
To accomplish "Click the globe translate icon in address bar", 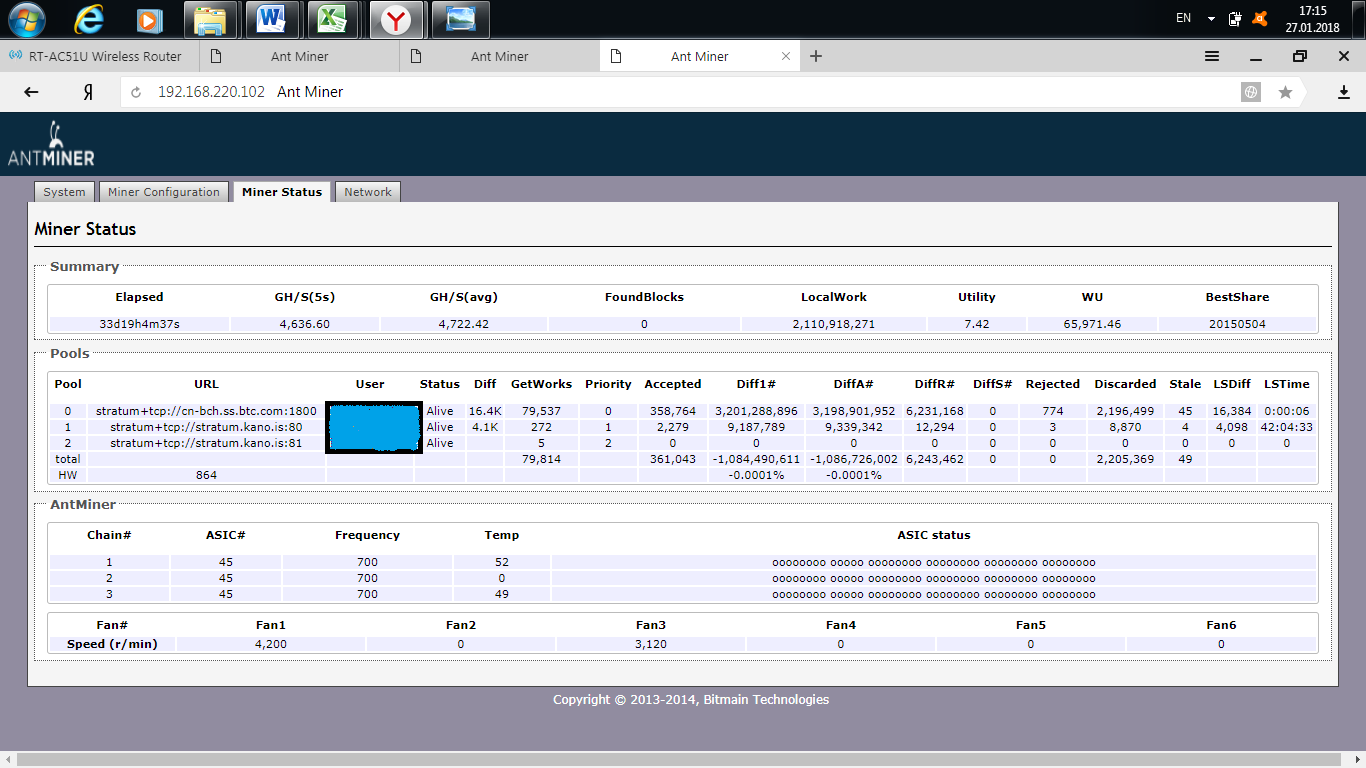I will pyautogui.click(x=1251, y=92).
